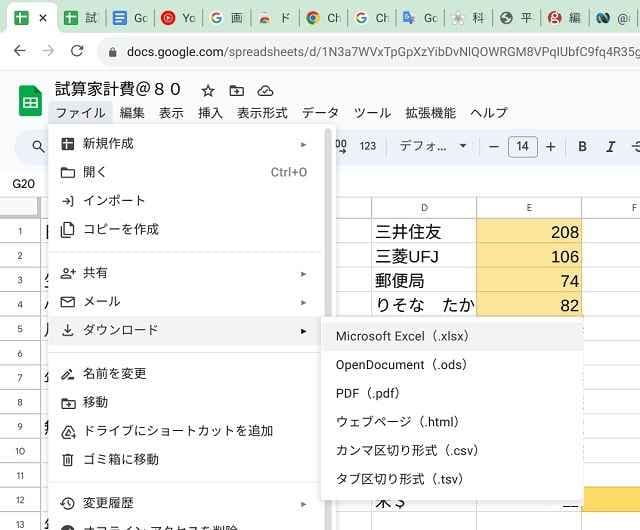Viewport: 640px width, 530px height.
Task: Click コピーを作成 in the file menu
Action: coord(120,229)
